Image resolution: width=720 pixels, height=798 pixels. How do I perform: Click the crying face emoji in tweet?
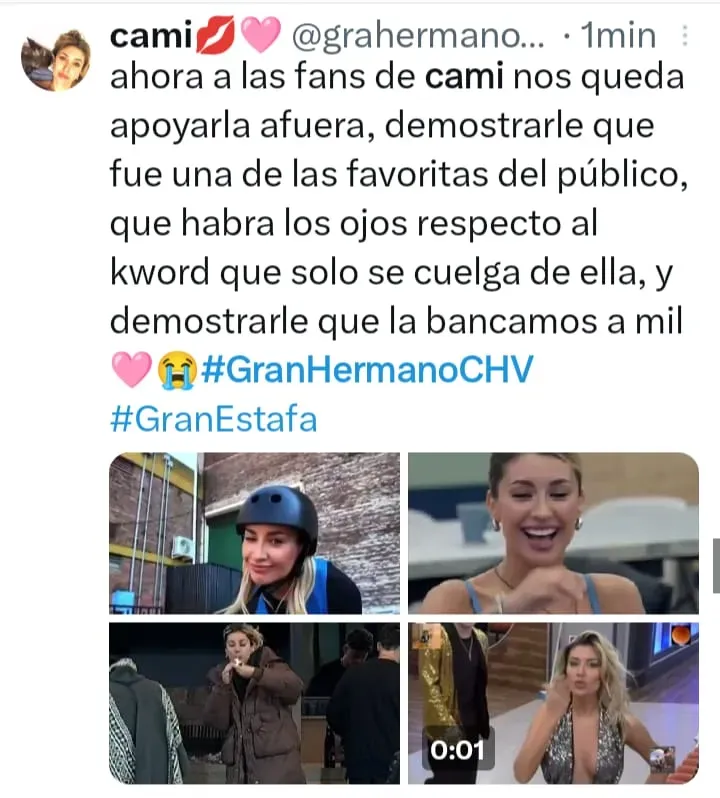(177, 370)
